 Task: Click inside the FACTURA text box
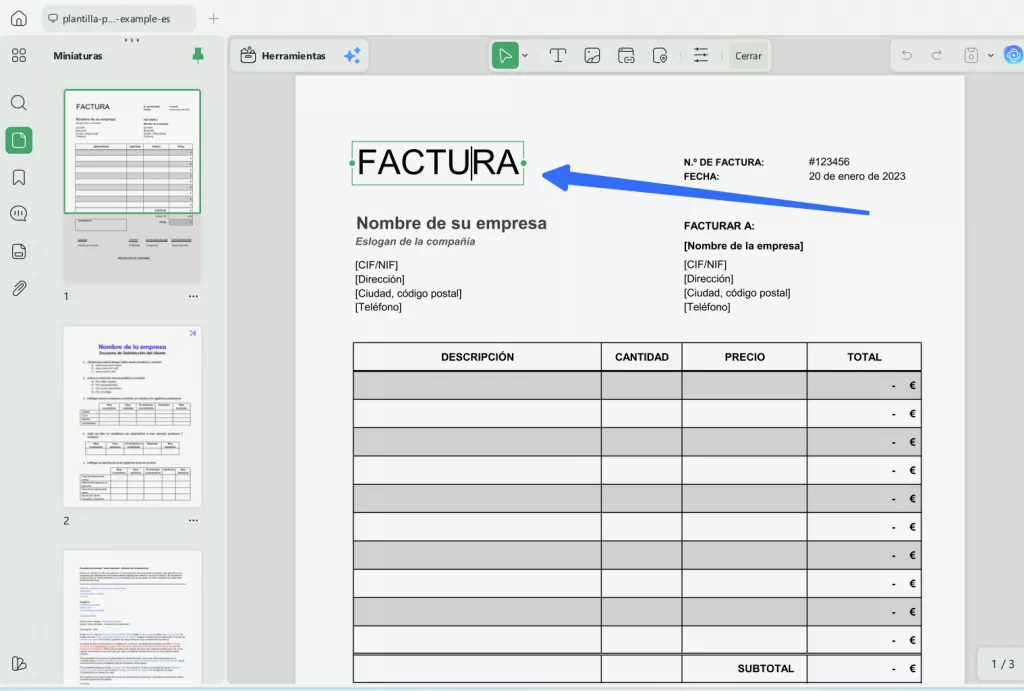click(x=438, y=163)
